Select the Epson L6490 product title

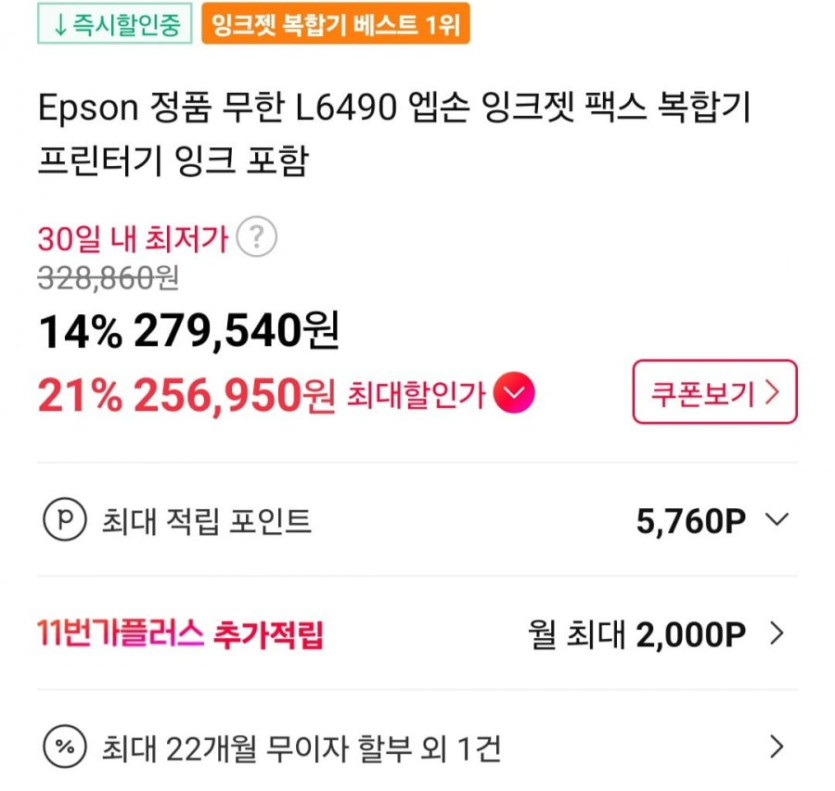point(393,135)
